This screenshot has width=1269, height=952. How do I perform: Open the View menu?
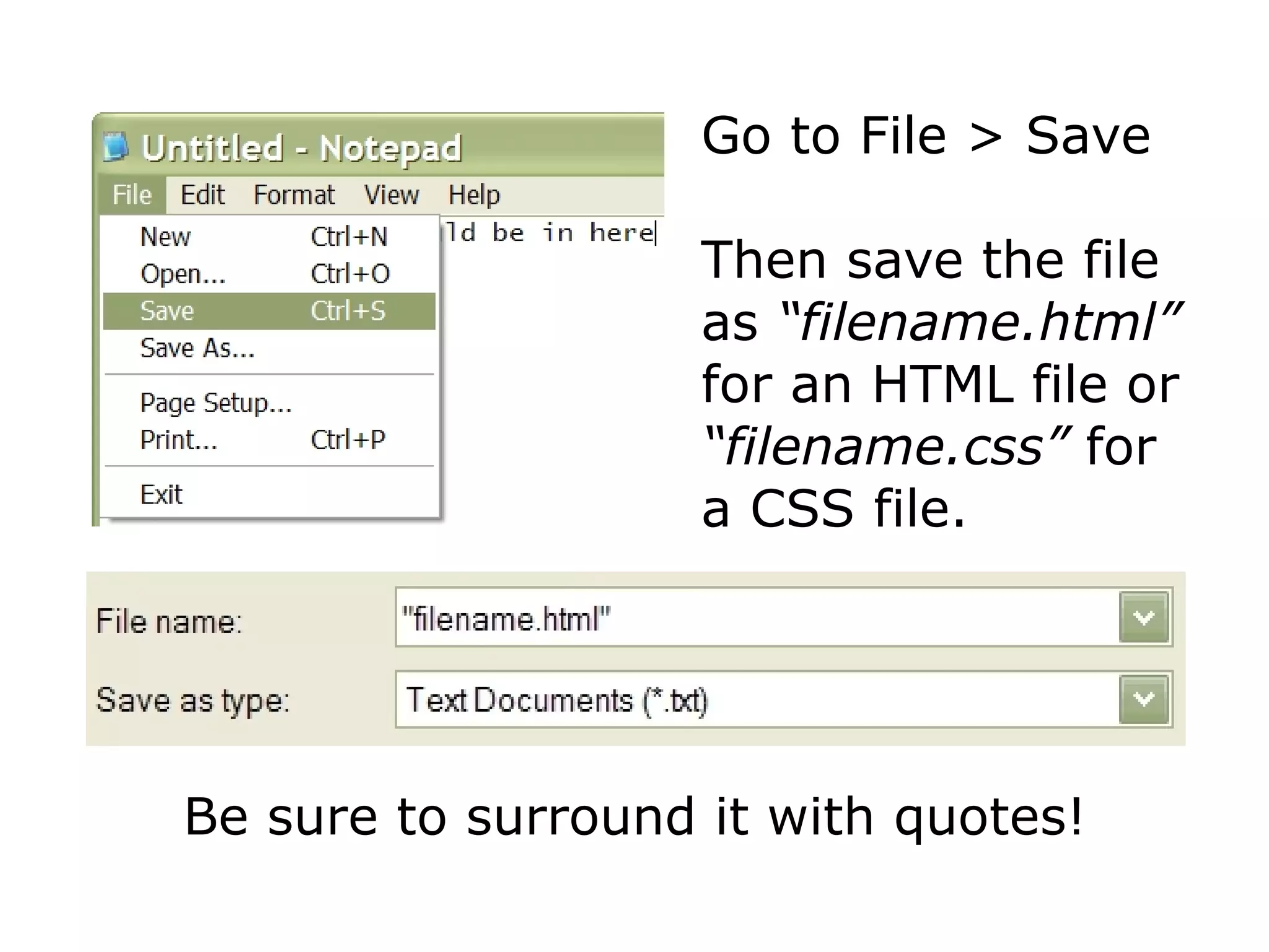[392, 195]
